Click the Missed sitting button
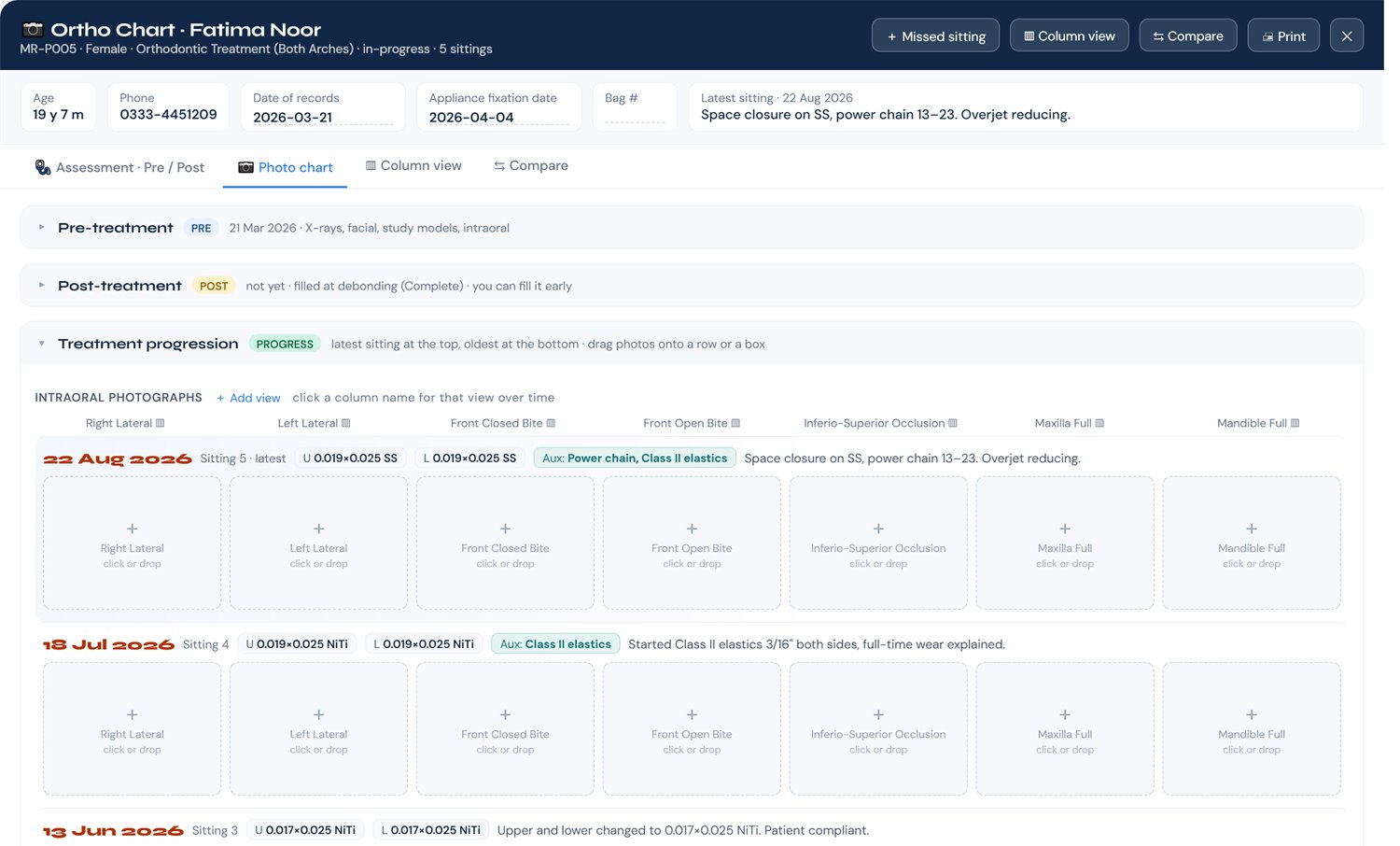Screen dimensions: 1400x846 935,35
